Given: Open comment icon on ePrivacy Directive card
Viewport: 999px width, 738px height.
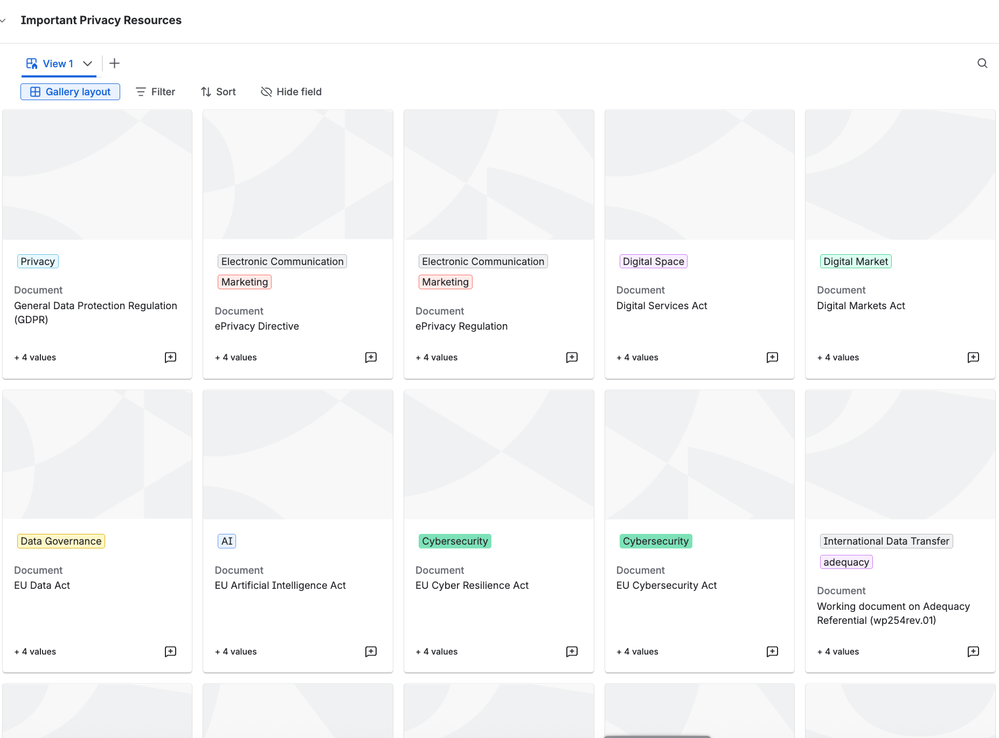Looking at the screenshot, I should (x=371, y=358).
